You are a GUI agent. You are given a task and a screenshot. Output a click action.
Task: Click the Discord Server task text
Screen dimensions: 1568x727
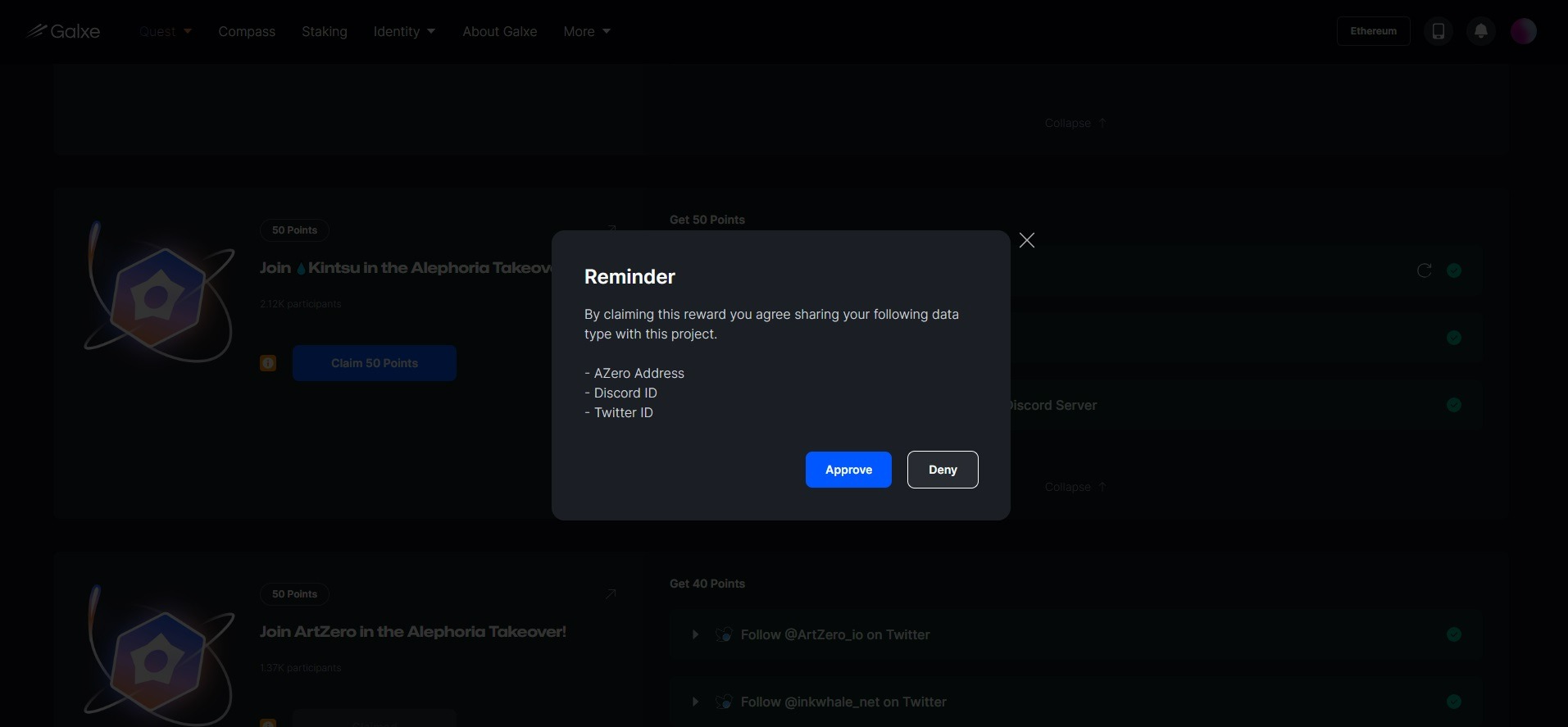tap(1054, 405)
